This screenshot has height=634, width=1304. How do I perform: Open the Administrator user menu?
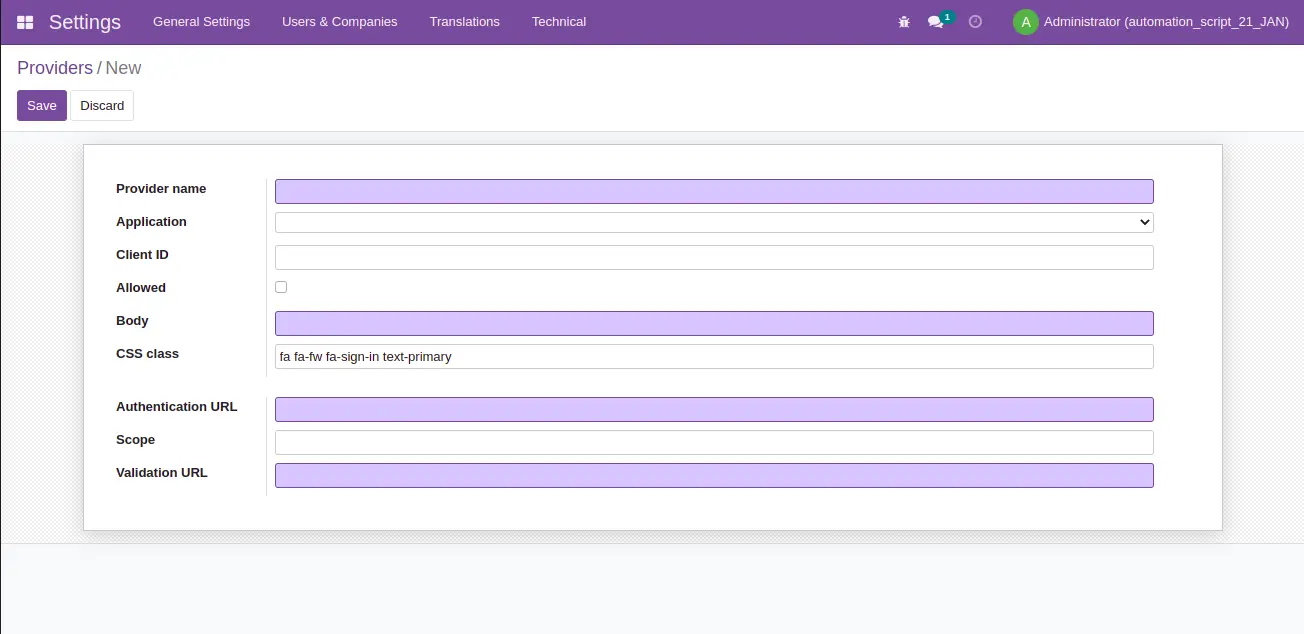pyautogui.click(x=1165, y=22)
